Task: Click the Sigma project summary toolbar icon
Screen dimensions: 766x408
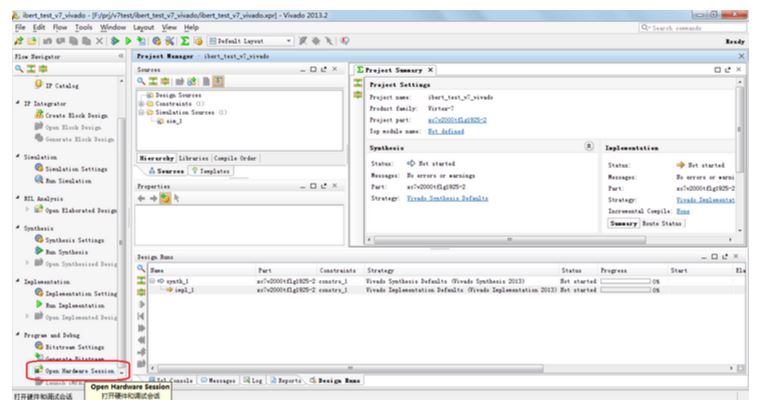Action: click(185, 41)
